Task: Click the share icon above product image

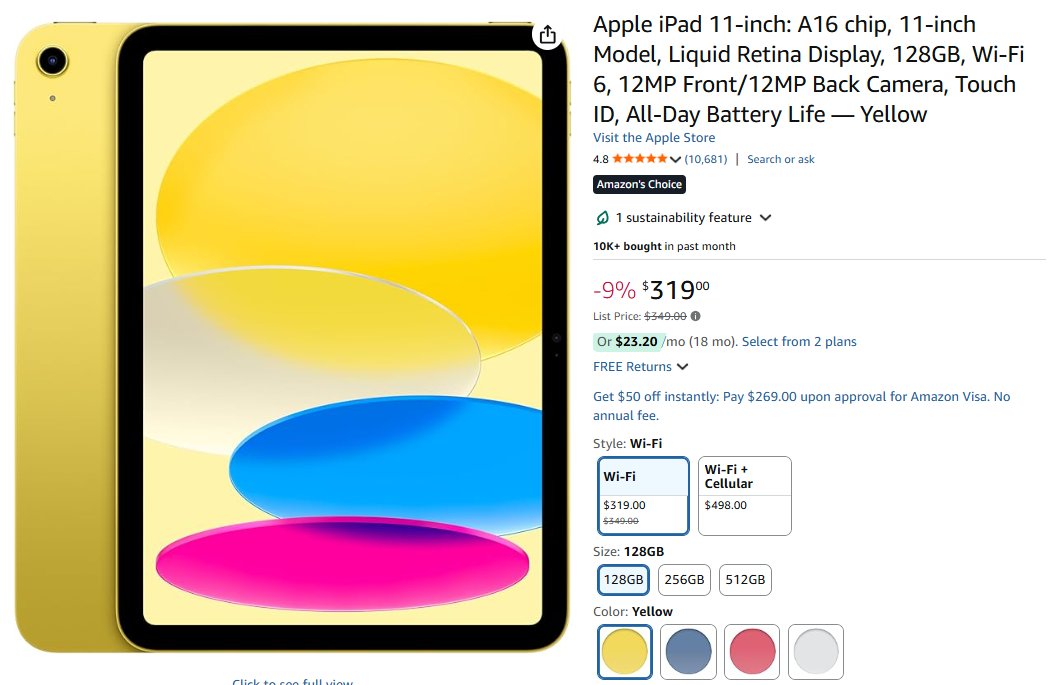Action: (547, 36)
